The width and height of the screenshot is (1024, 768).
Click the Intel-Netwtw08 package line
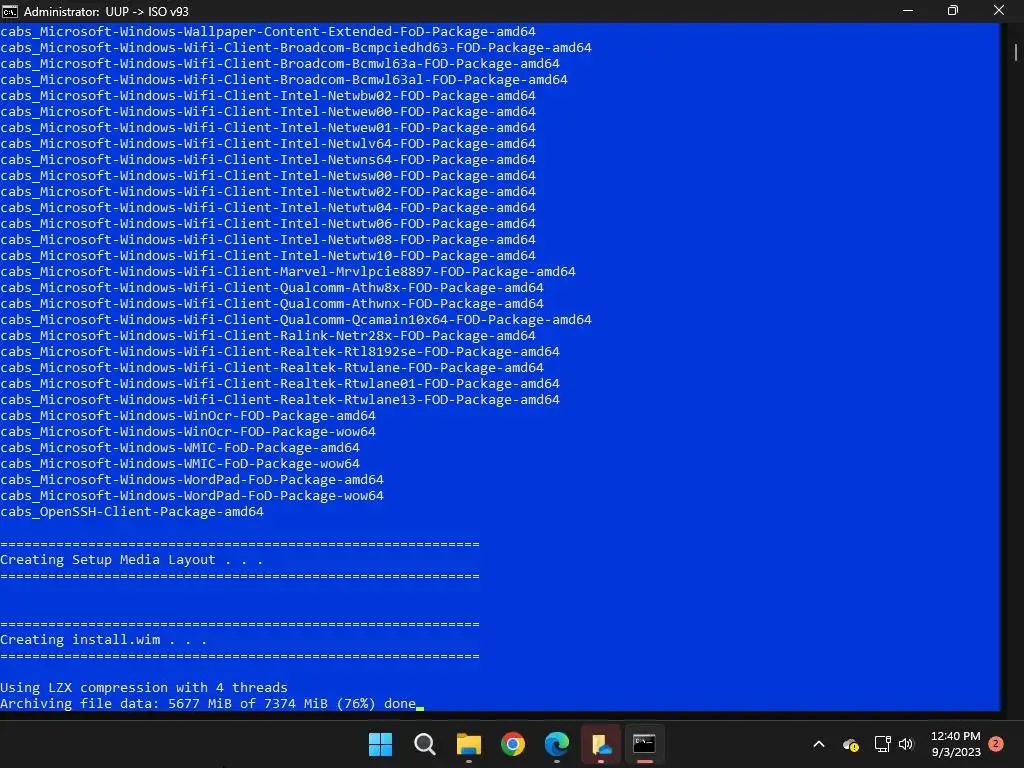(x=268, y=240)
